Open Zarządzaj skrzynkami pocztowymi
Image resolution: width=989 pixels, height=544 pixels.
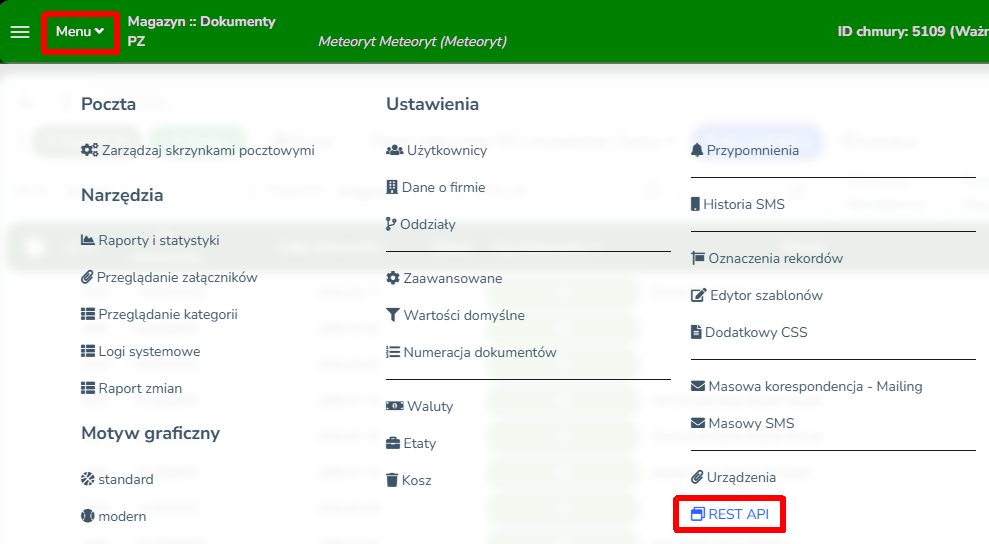(207, 150)
